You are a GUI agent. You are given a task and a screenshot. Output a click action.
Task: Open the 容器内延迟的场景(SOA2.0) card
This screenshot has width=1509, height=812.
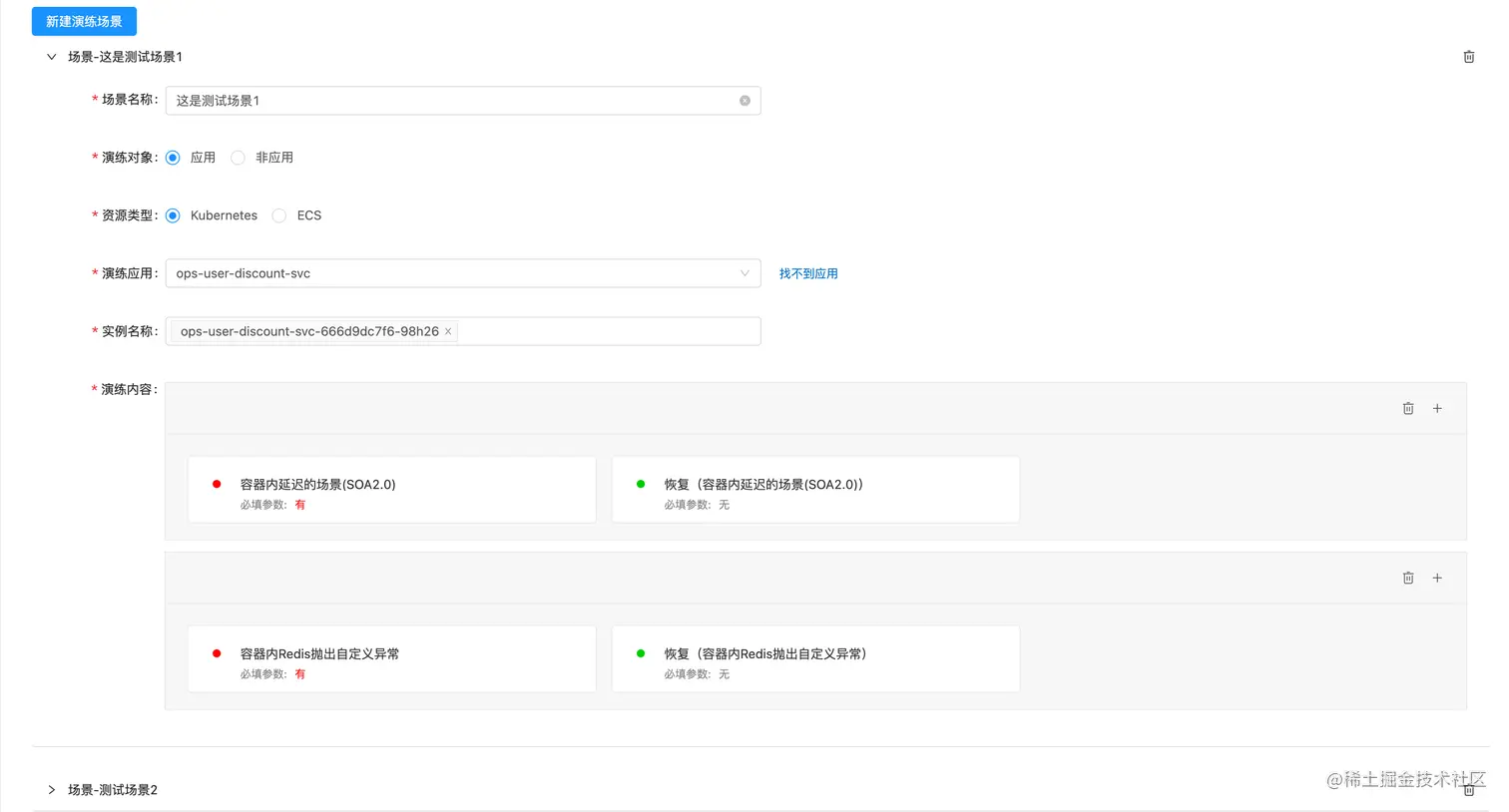tap(392, 490)
